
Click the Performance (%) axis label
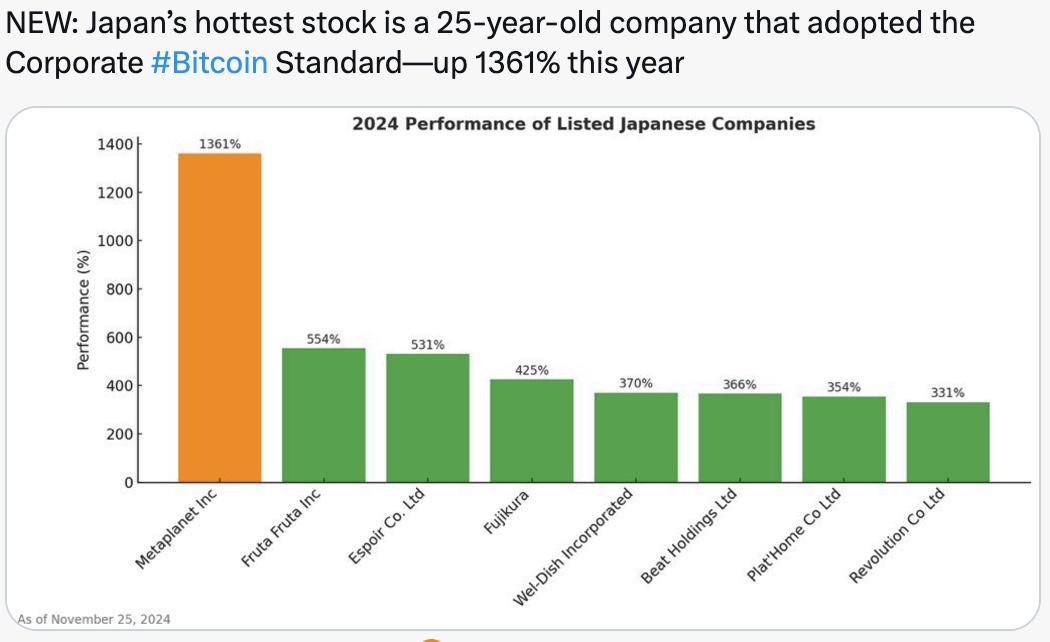tap(83, 310)
